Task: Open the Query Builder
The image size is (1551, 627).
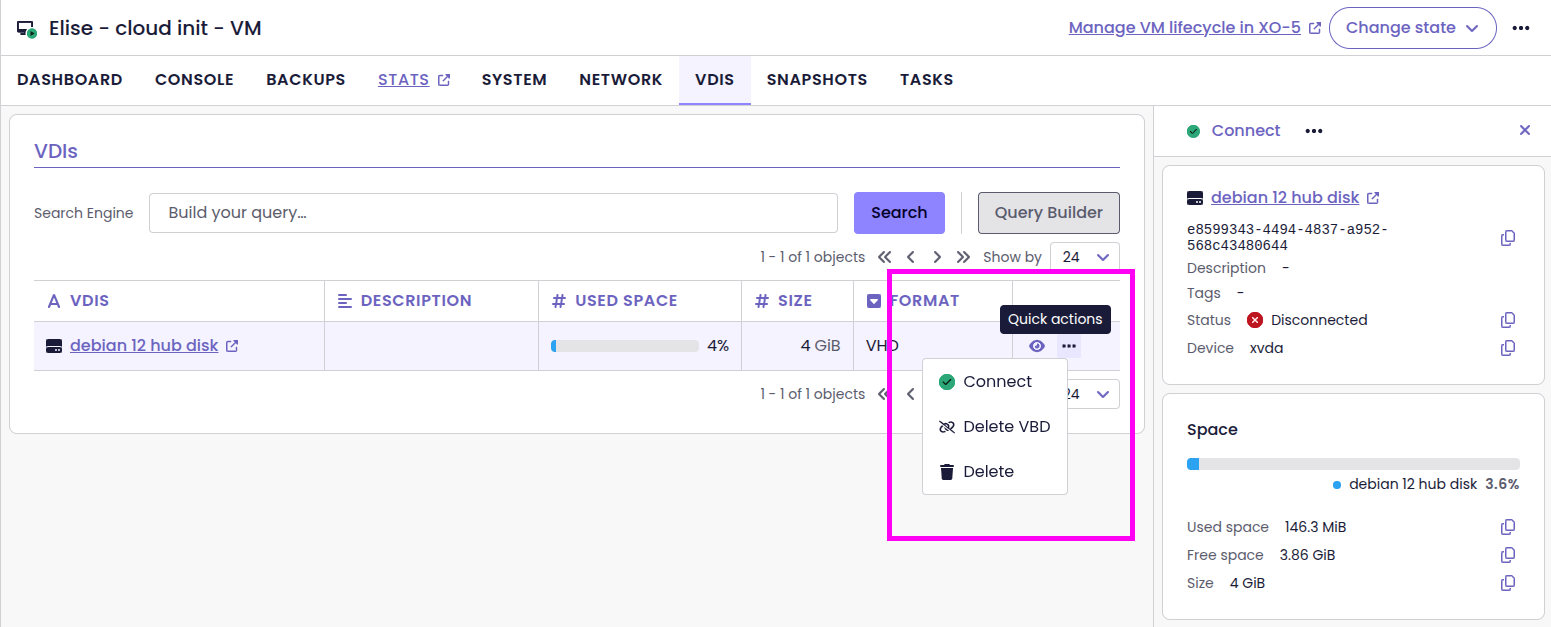Action: 1048,212
